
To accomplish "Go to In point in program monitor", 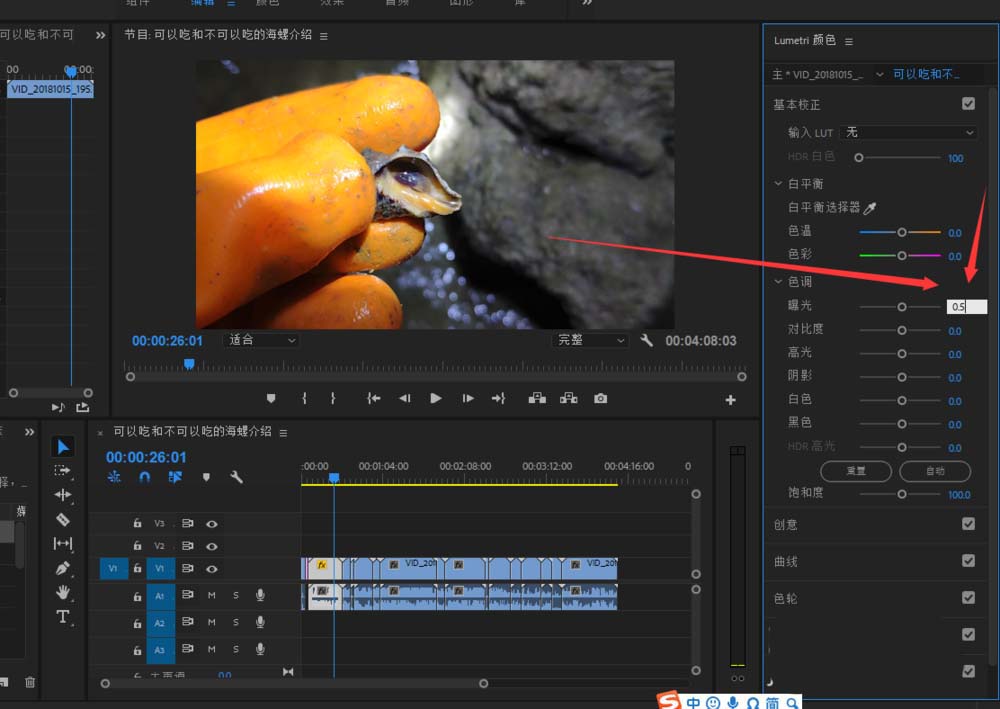I will (x=374, y=398).
